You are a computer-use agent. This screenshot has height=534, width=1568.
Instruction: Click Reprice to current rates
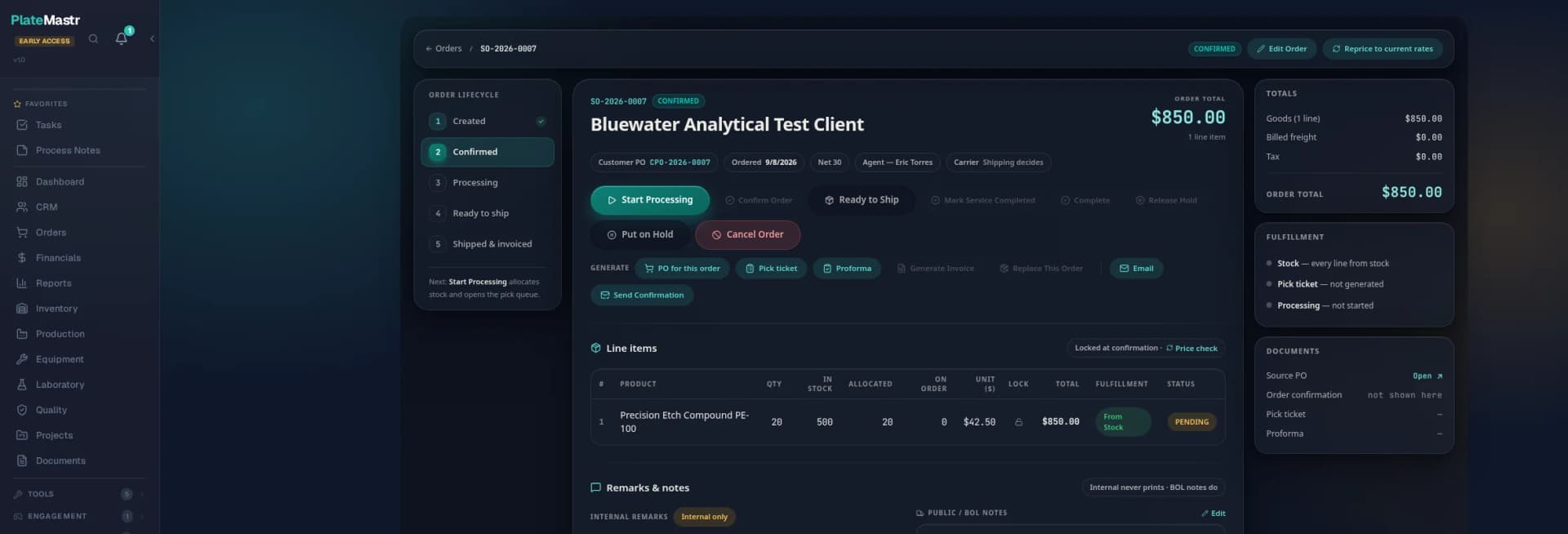coord(1382,48)
